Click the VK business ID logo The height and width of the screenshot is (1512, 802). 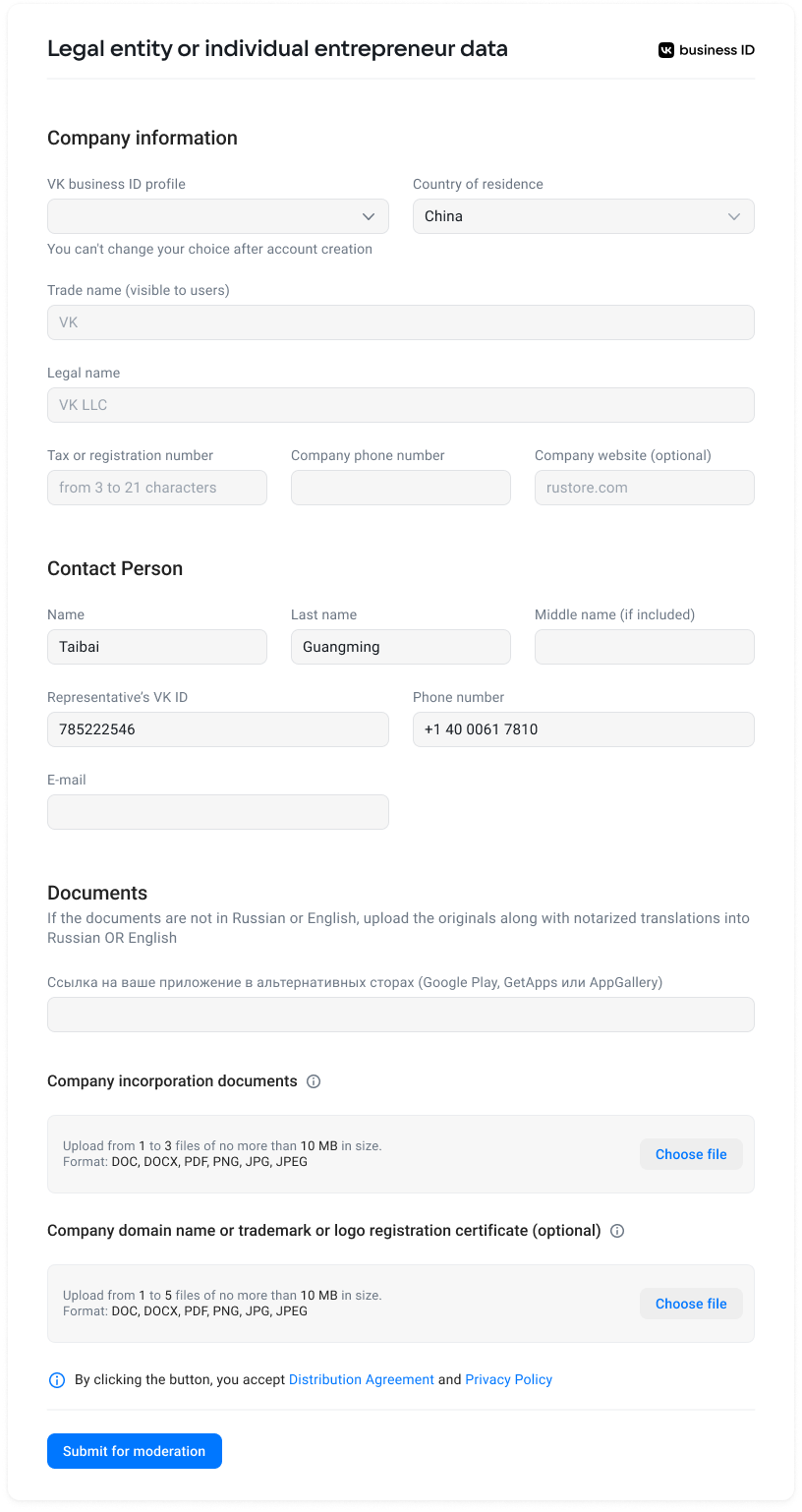[706, 50]
